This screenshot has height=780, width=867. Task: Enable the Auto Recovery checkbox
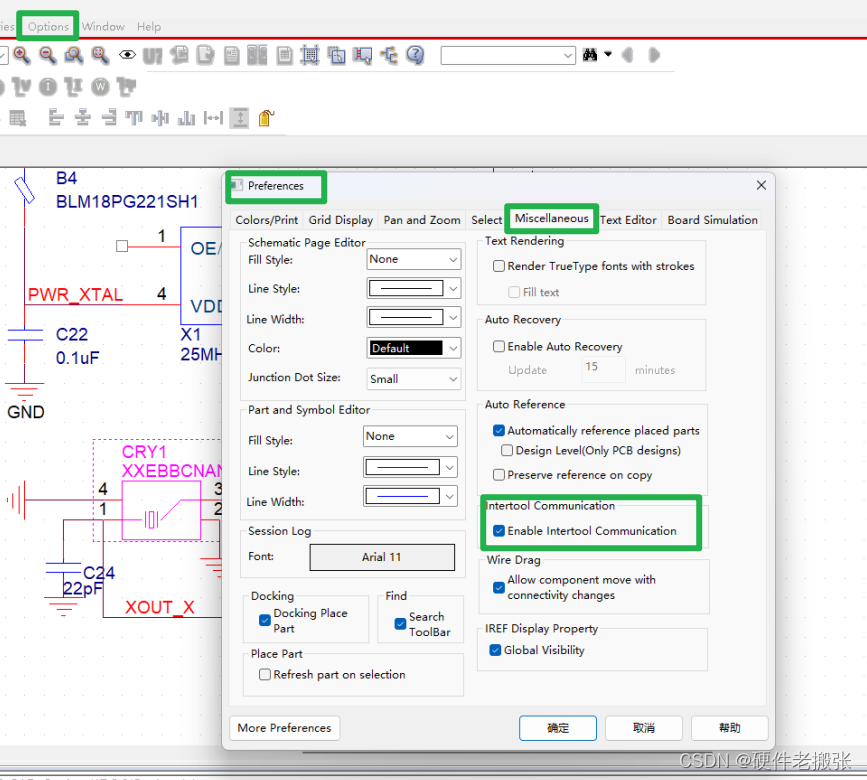(499, 347)
